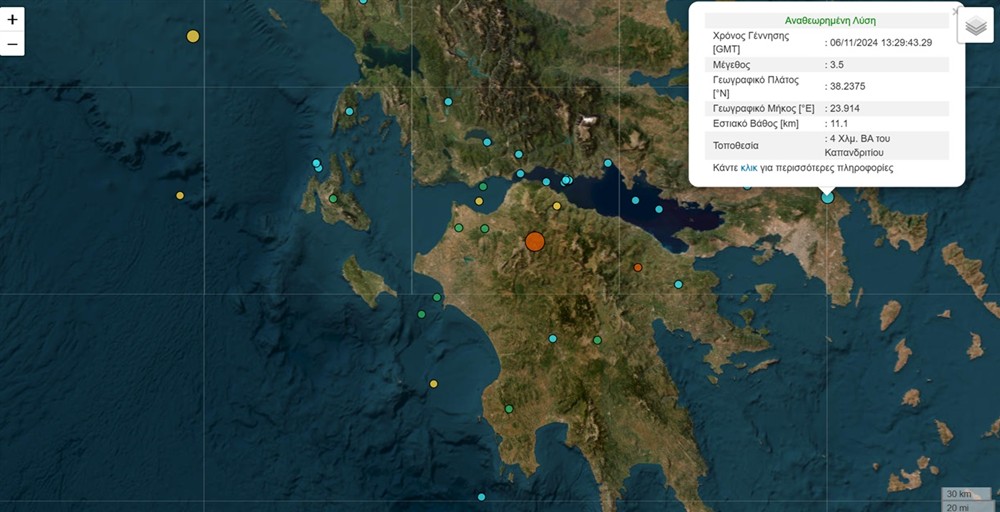This screenshot has width=1000, height=512.
Task: Click the yellow marker southwest off the Peloponnese coast
Action: 433,383
